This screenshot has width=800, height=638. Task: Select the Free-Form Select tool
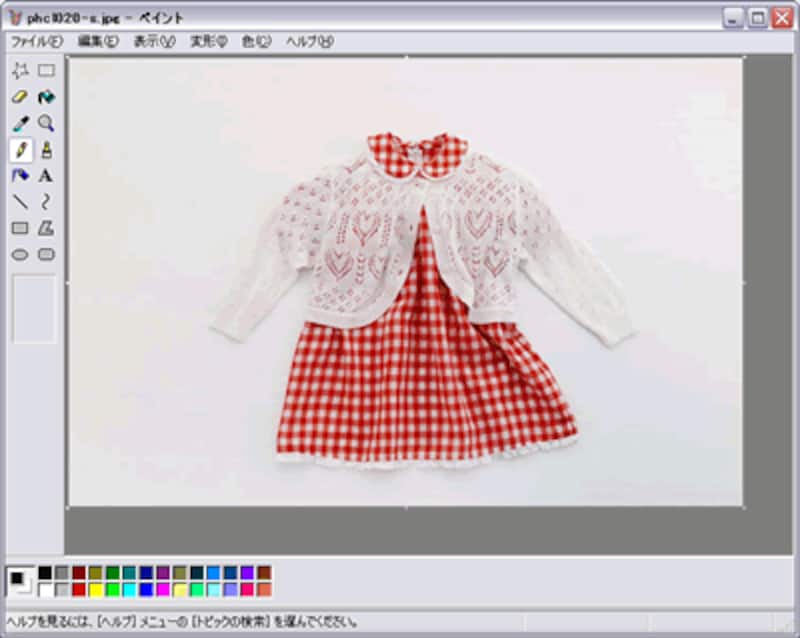click(20, 71)
